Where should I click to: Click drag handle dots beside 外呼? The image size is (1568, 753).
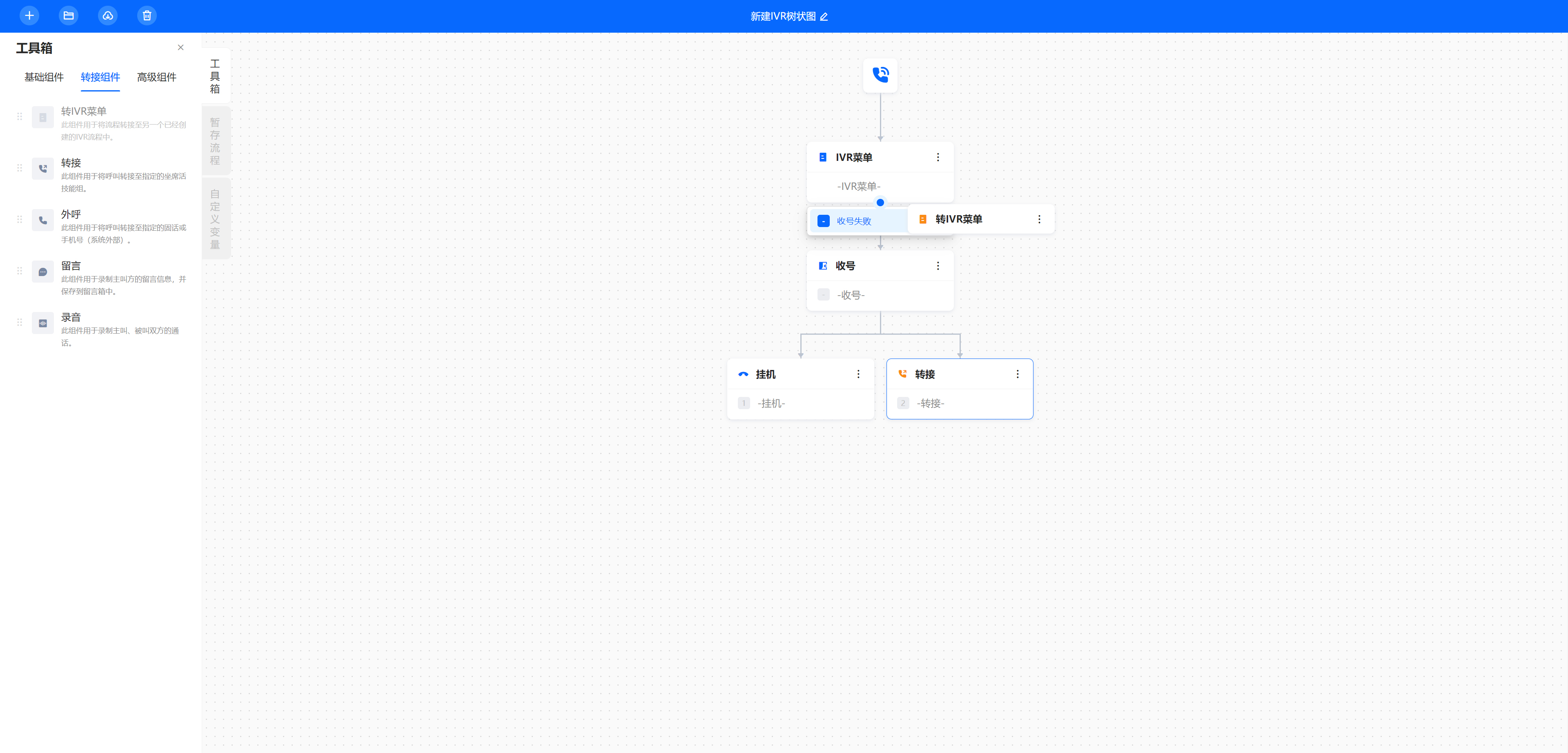[x=20, y=219]
